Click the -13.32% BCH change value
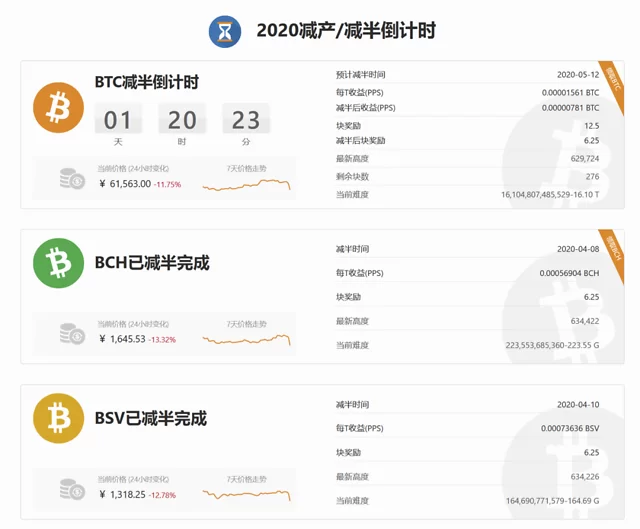 coord(162,340)
